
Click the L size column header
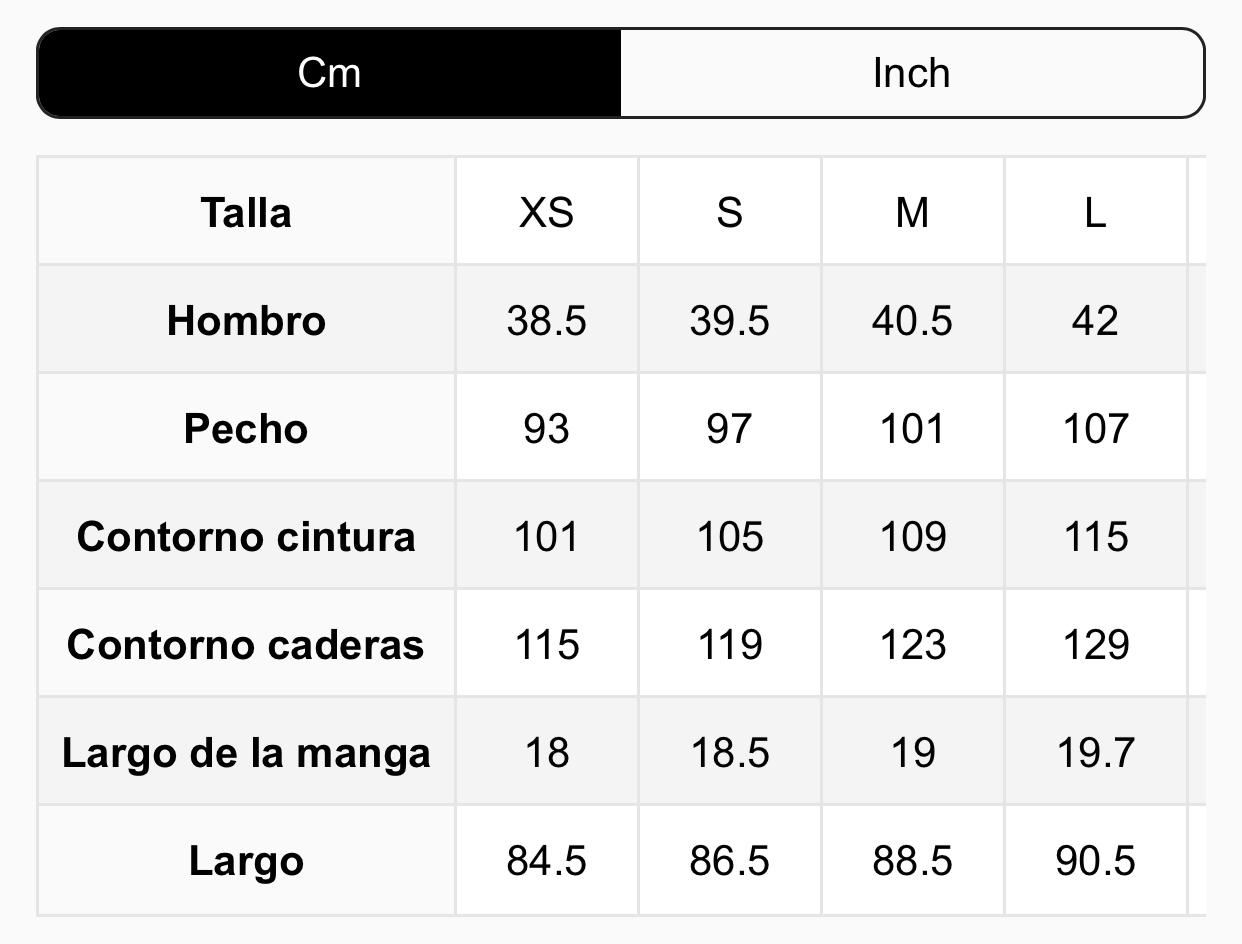click(x=1095, y=212)
